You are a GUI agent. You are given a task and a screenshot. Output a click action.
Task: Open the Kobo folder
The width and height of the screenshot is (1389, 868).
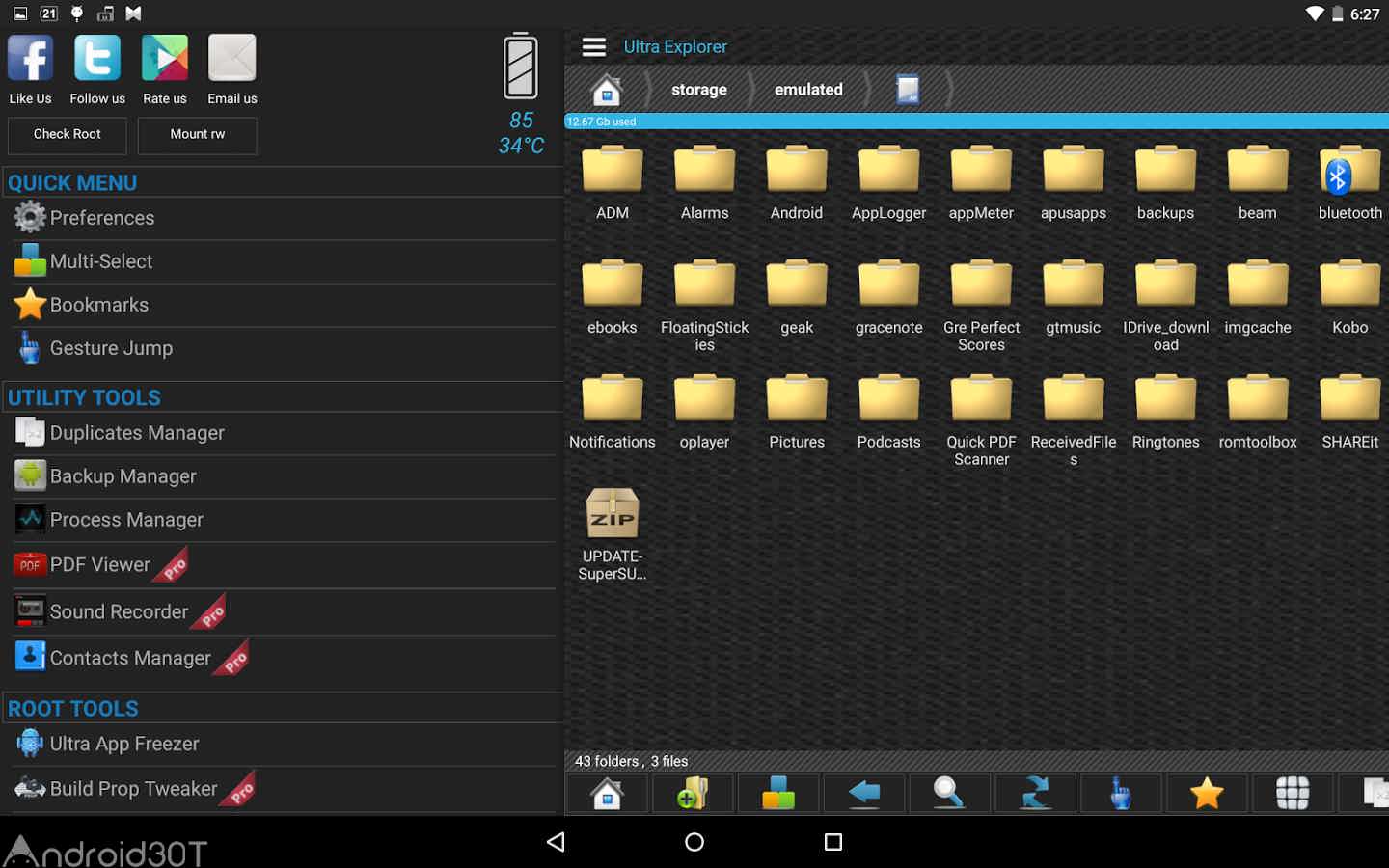coord(1350,298)
